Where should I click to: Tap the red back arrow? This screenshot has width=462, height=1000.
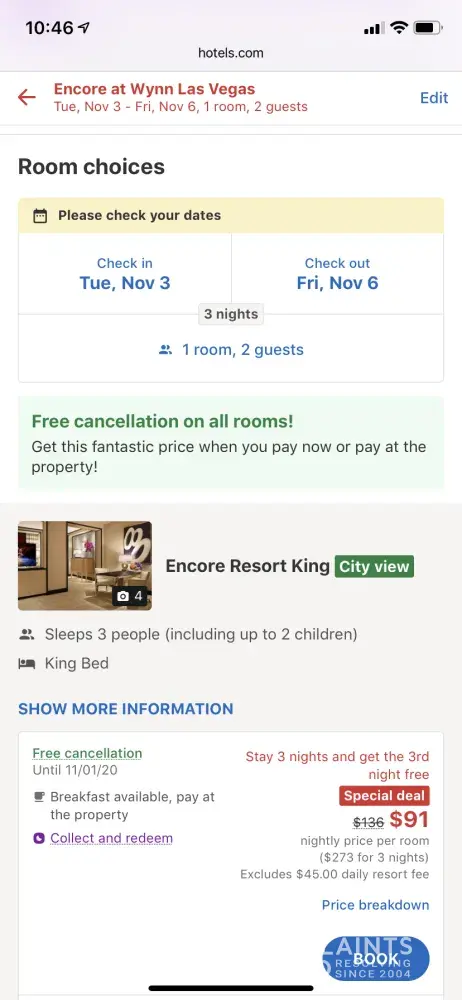26,98
